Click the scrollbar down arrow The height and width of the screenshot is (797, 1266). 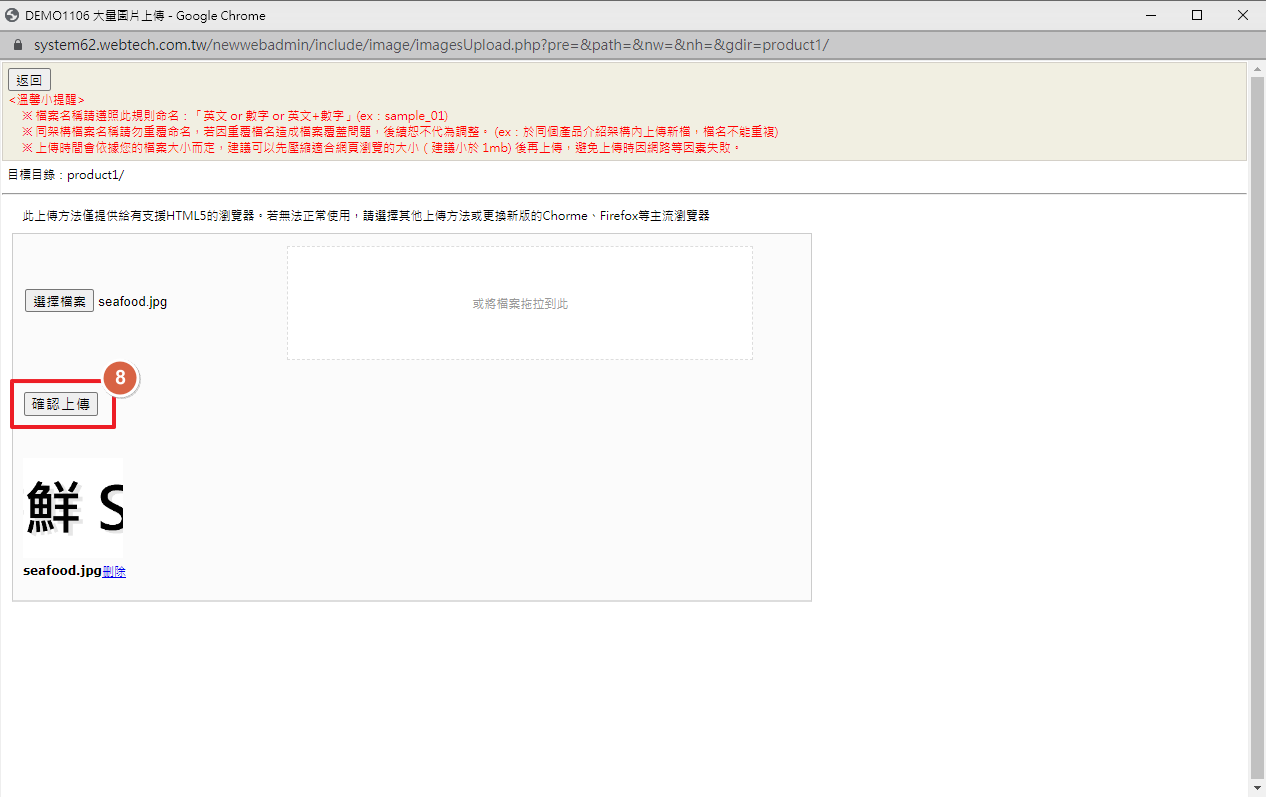1257,789
